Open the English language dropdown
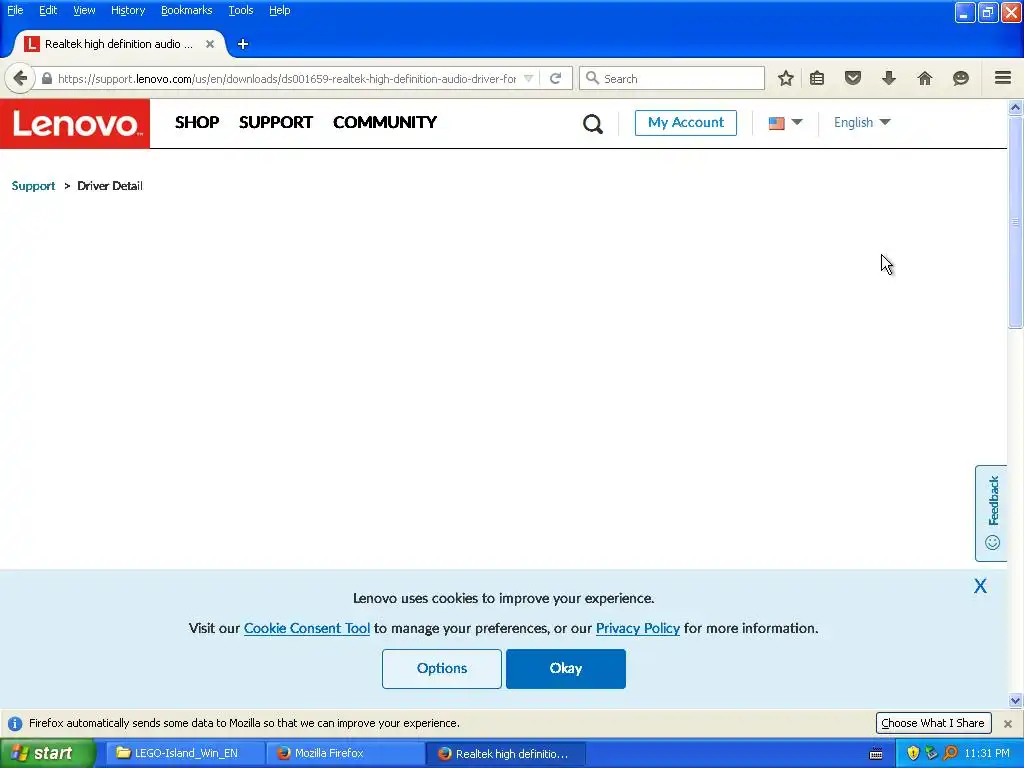1024x768 pixels. tap(861, 122)
